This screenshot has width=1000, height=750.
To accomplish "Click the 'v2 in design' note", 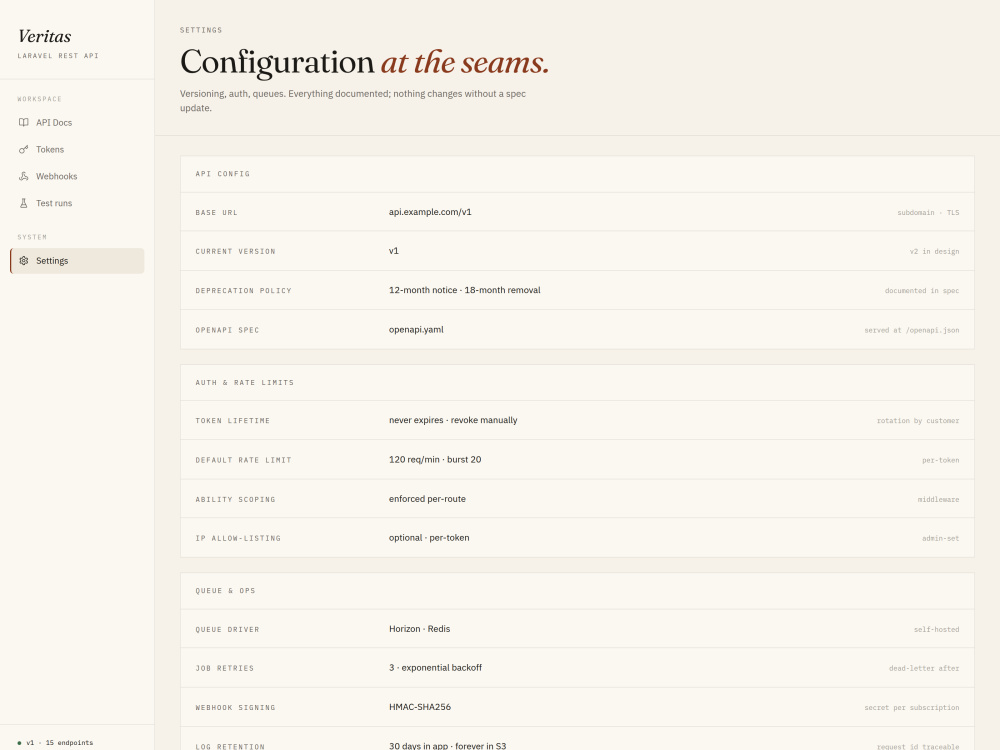I will click(x=934, y=251).
